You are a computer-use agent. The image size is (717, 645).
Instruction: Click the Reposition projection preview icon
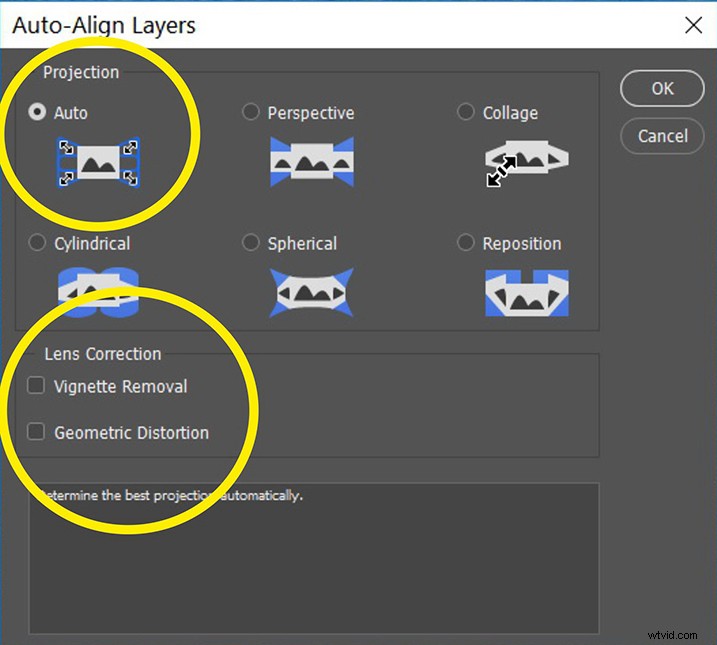click(x=527, y=293)
